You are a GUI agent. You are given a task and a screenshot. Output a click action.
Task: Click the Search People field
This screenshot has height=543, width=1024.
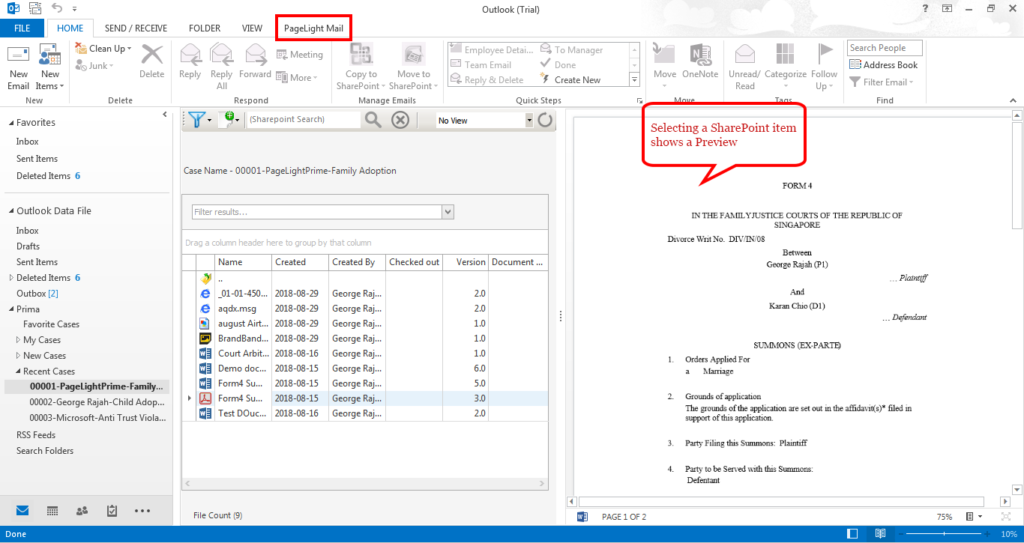coord(885,48)
